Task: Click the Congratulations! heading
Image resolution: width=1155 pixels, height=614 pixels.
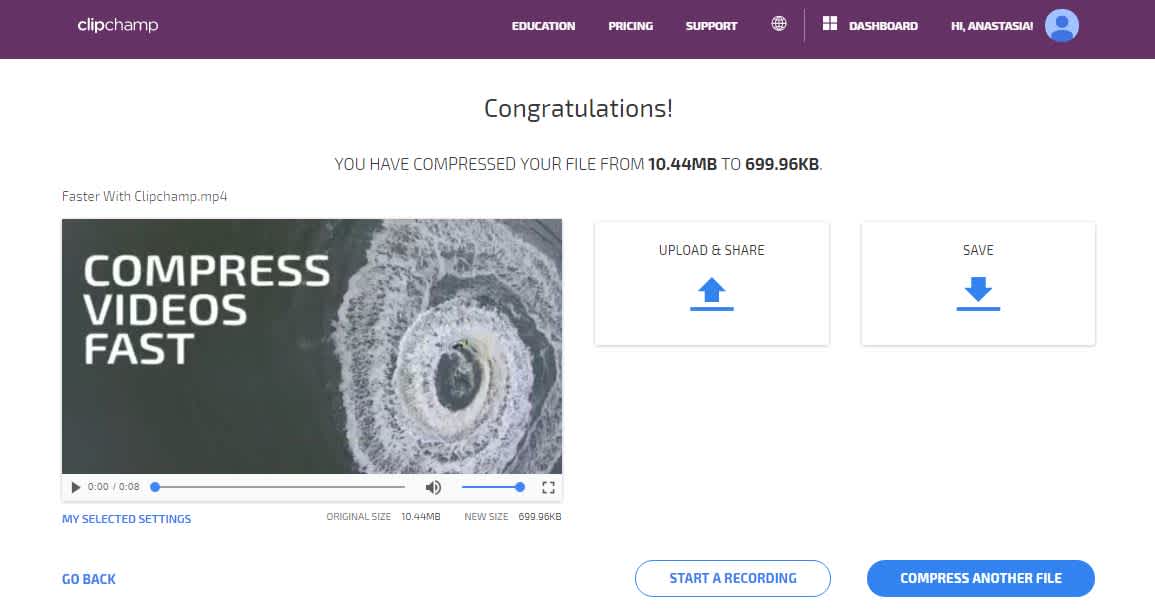Action: (578, 109)
